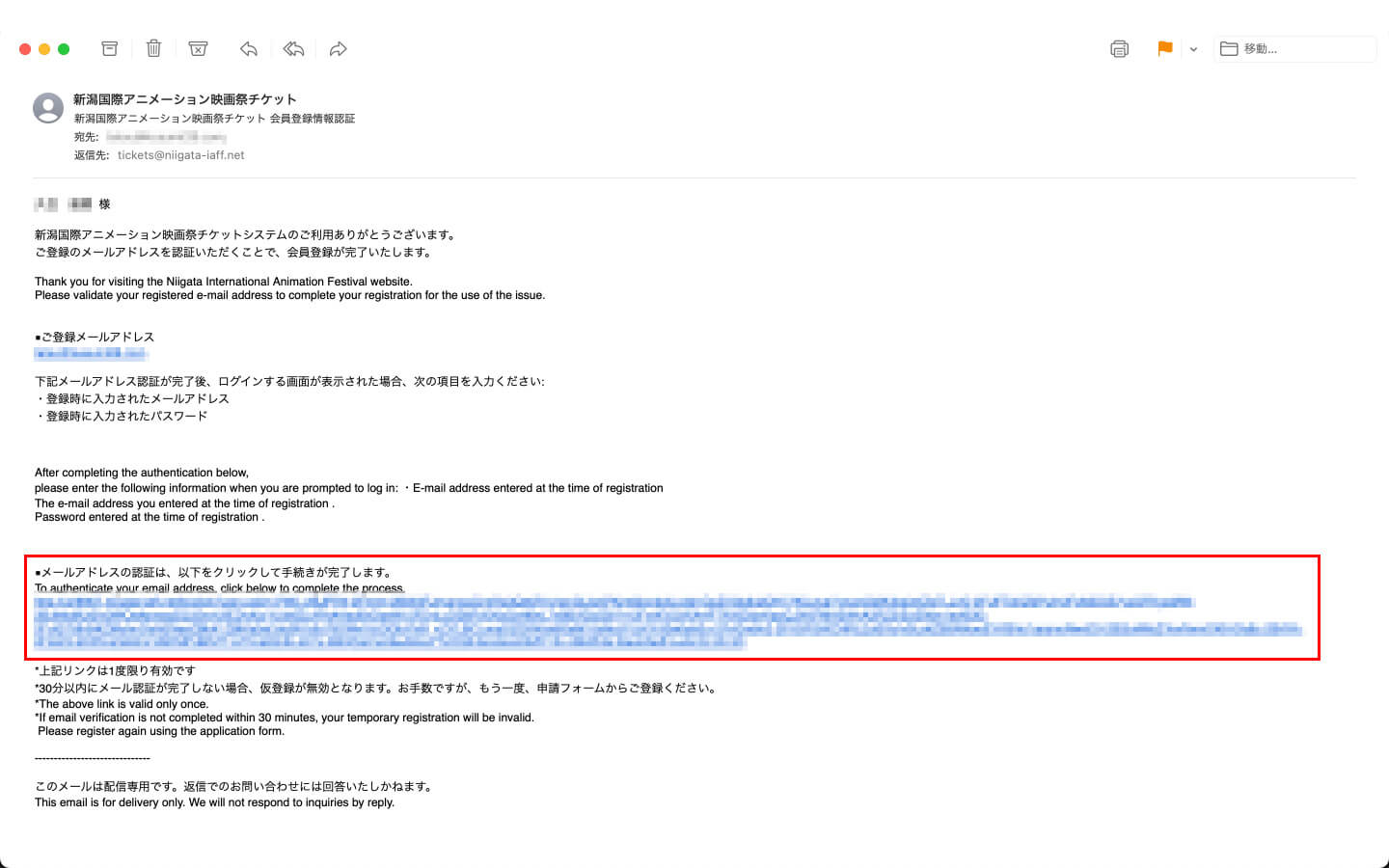Toggle the orange flag on this message

[1164, 49]
